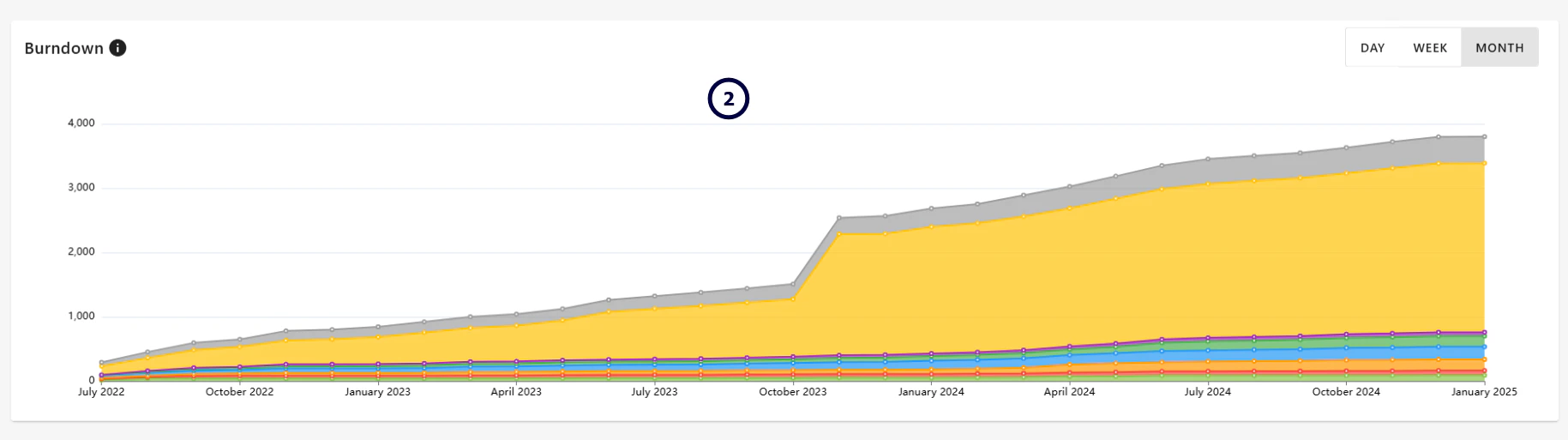Viewport: 1568px width, 440px height.
Task: Click the 2,000 y-axis value
Action: tap(81, 252)
